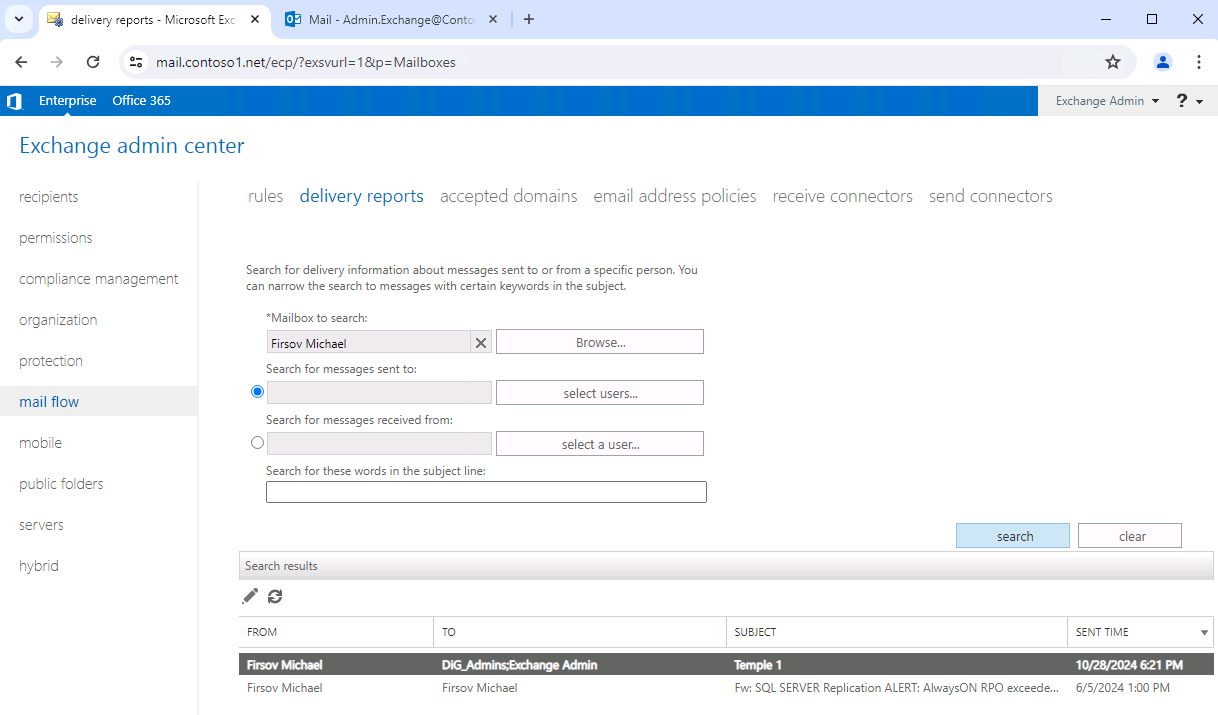Image resolution: width=1218 pixels, height=715 pixels.
Task: Click the clear button
Action: click(1130, 536)
